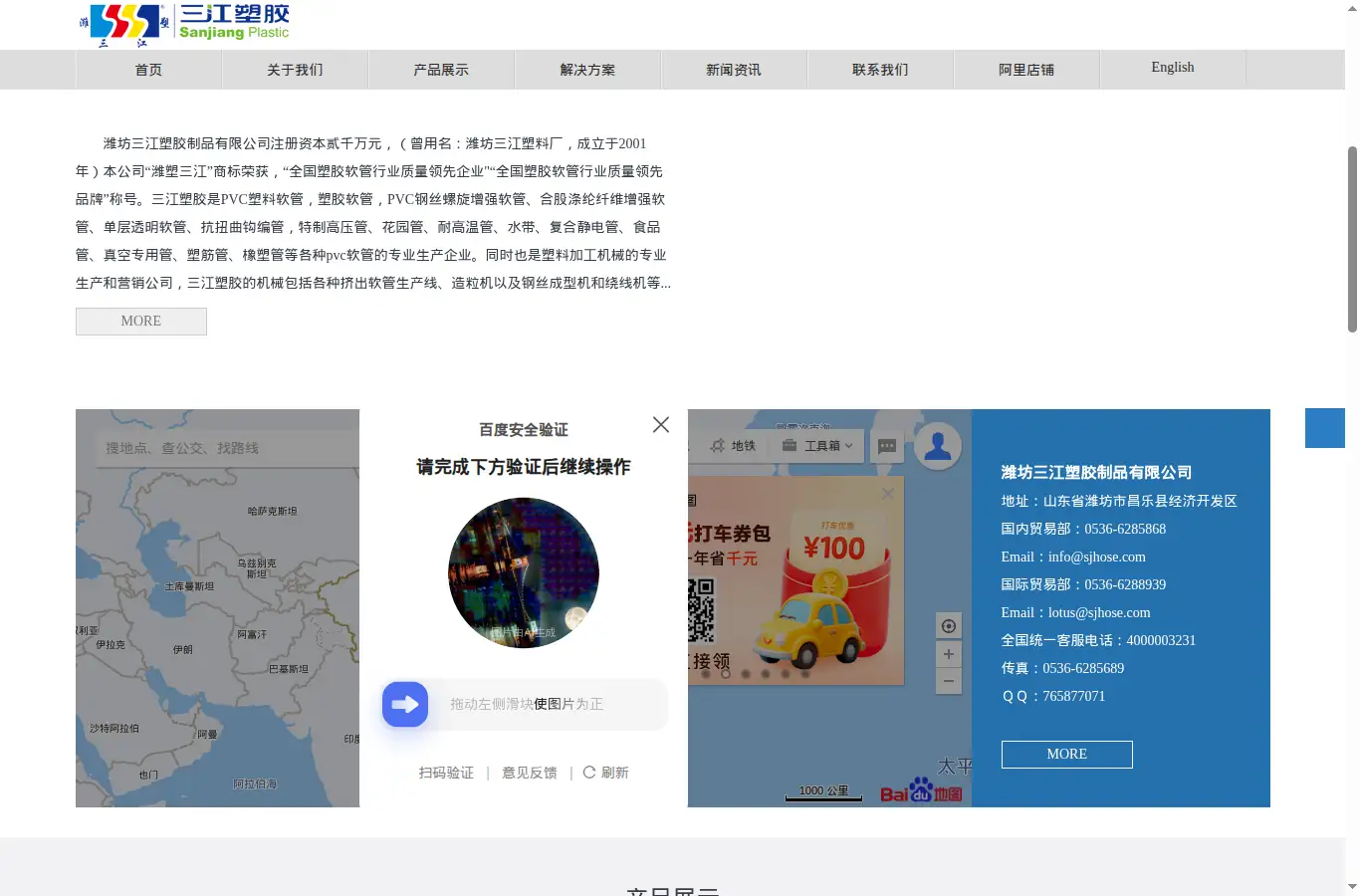
Task: Expand the 工具箱 toolbox dropdown
Action: tap(817, 446)
